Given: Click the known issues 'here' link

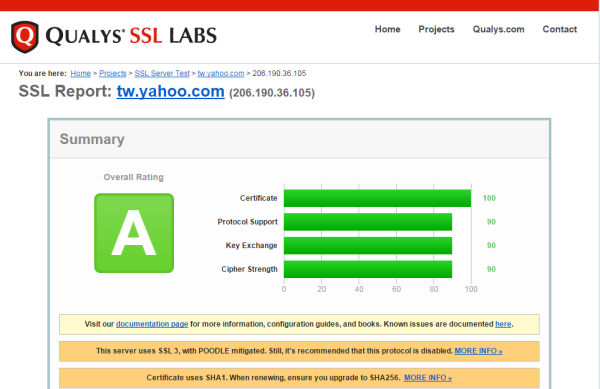Looking at the screenshot, I should tap(503, 324).
